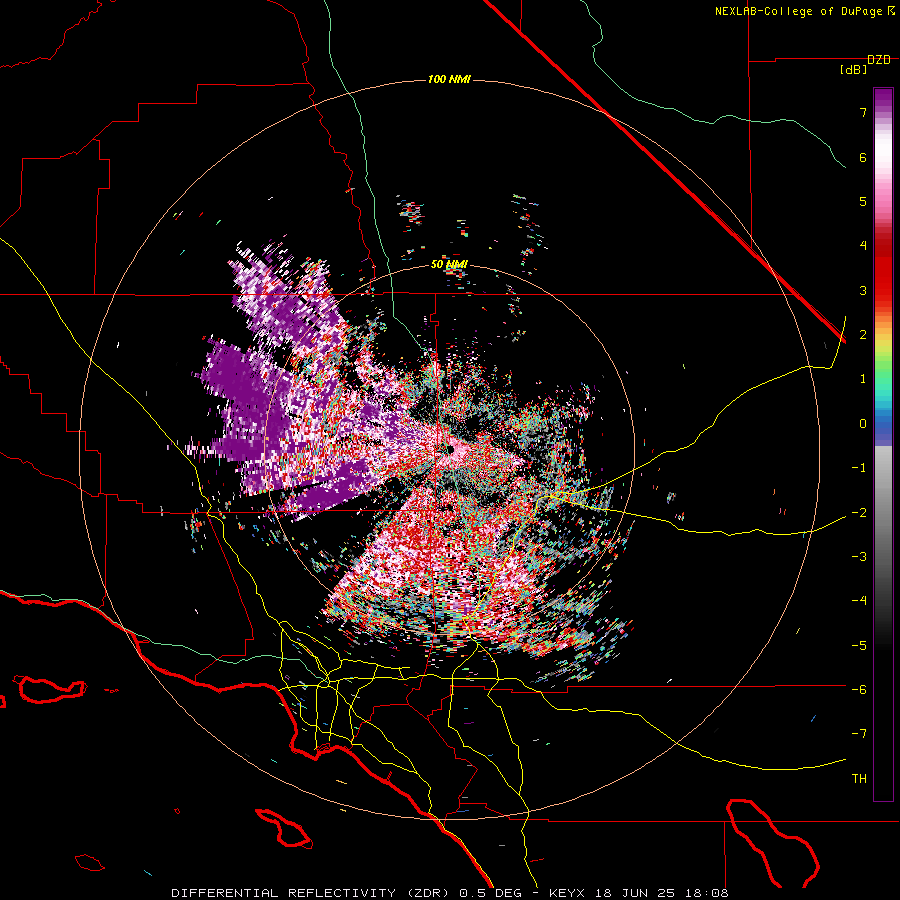The width and height of the screenshot is (900, 900).
Task: Select the "-4" tick label on legend
Action: (x=859, y=601)
